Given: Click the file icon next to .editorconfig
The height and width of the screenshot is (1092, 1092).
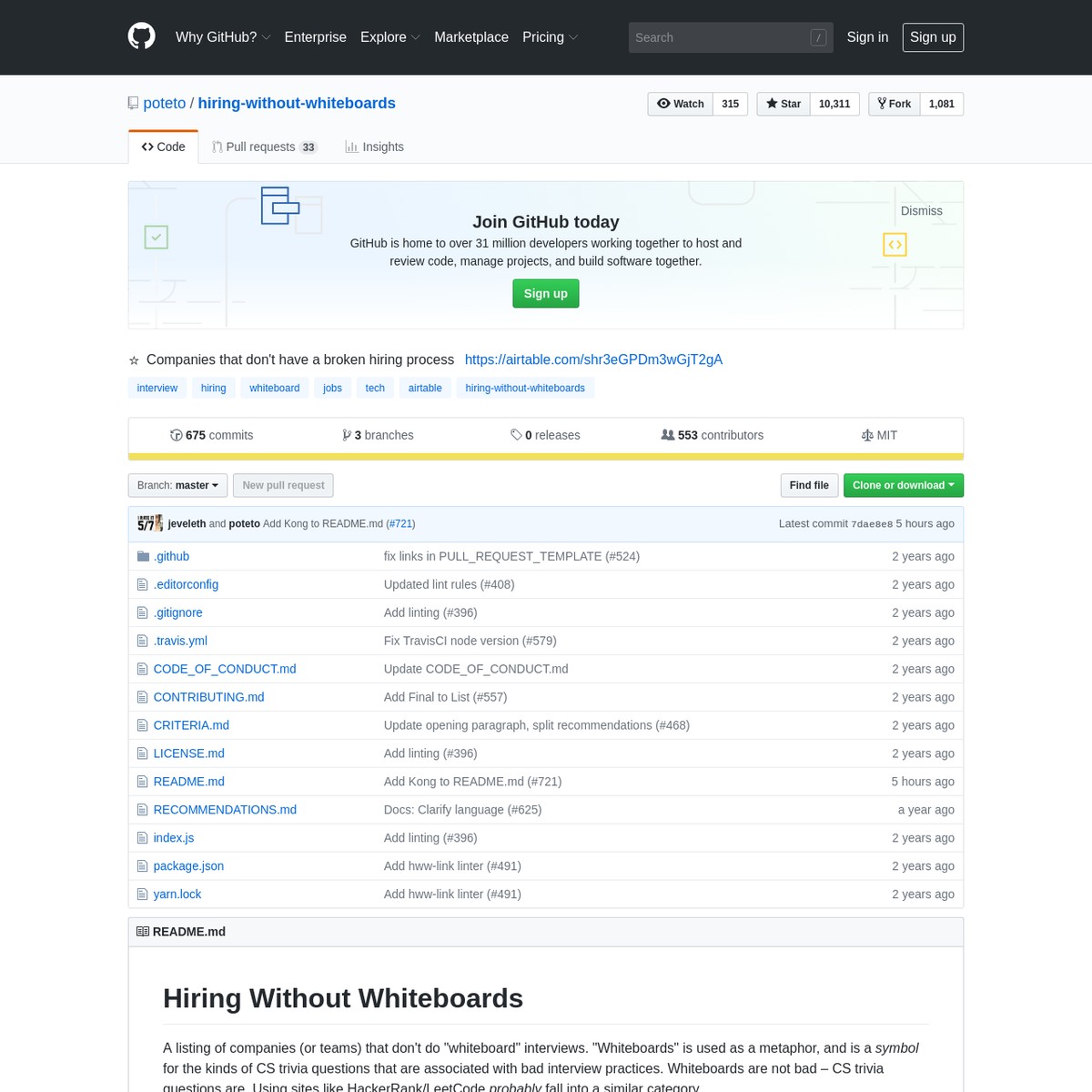Looking at the screenshot, I should point(142,584).
